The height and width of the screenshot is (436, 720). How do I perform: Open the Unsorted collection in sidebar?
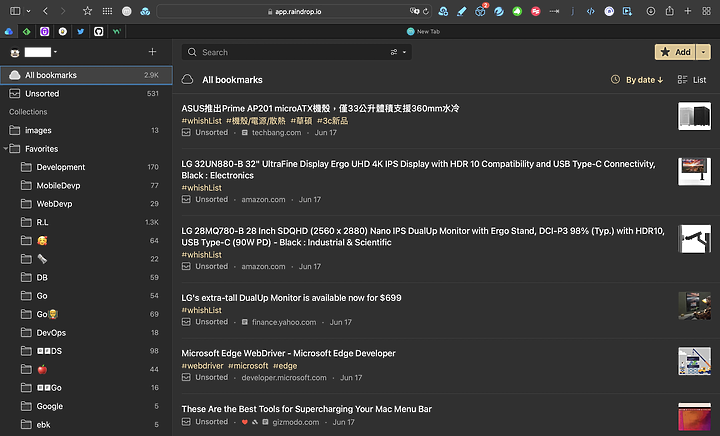tap(86, 94)
